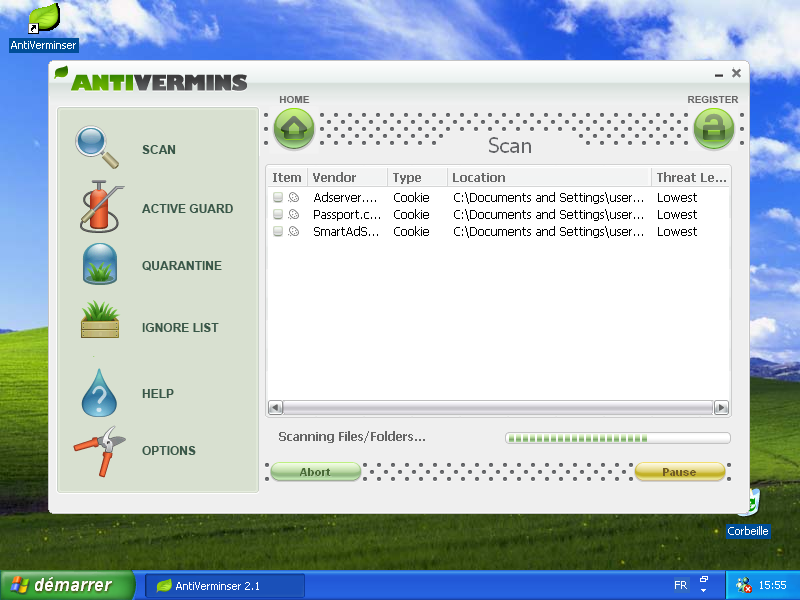The width and height of the screenshot is (800, 600).
Task: Click Lowest threat level in Passport row
Action: pyautogui.click(x=677, y=214)
